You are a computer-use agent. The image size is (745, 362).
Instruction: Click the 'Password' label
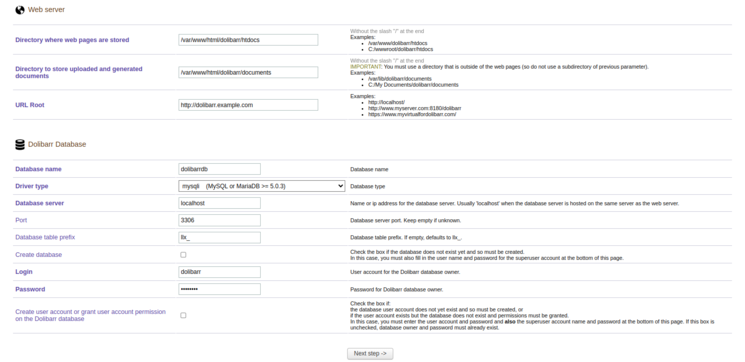30,289
